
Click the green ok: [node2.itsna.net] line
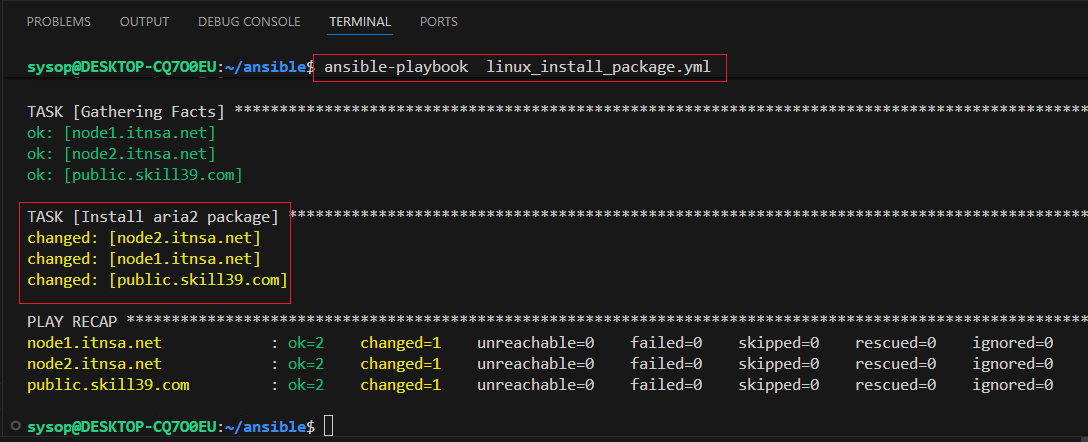(x=121, y=154)
